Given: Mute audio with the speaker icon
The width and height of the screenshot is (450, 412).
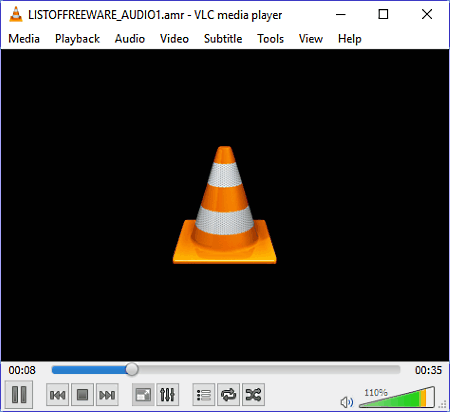Looking at the screenshot, I should pyautogui.click(x=347, y=402).
